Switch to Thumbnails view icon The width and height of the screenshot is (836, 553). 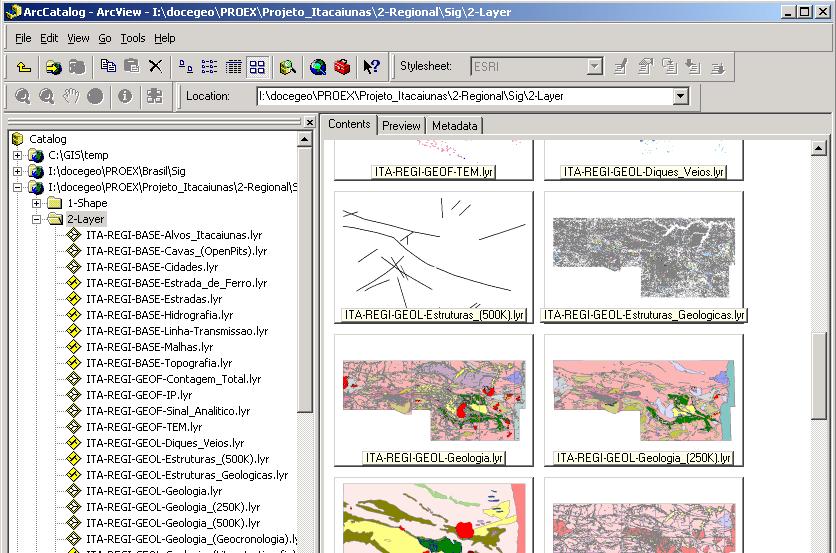257,67
